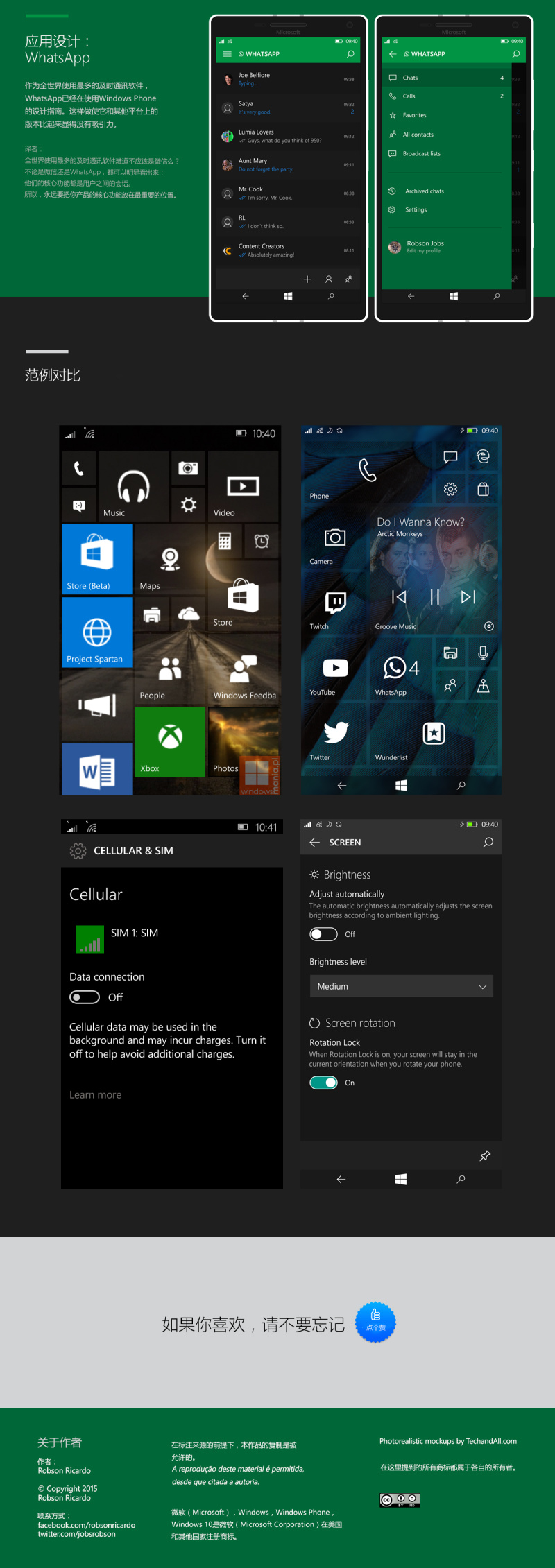Viewport: 555px width, 1568px height.
Task: Open the alarm clock tile
Action: pos(262,541)
